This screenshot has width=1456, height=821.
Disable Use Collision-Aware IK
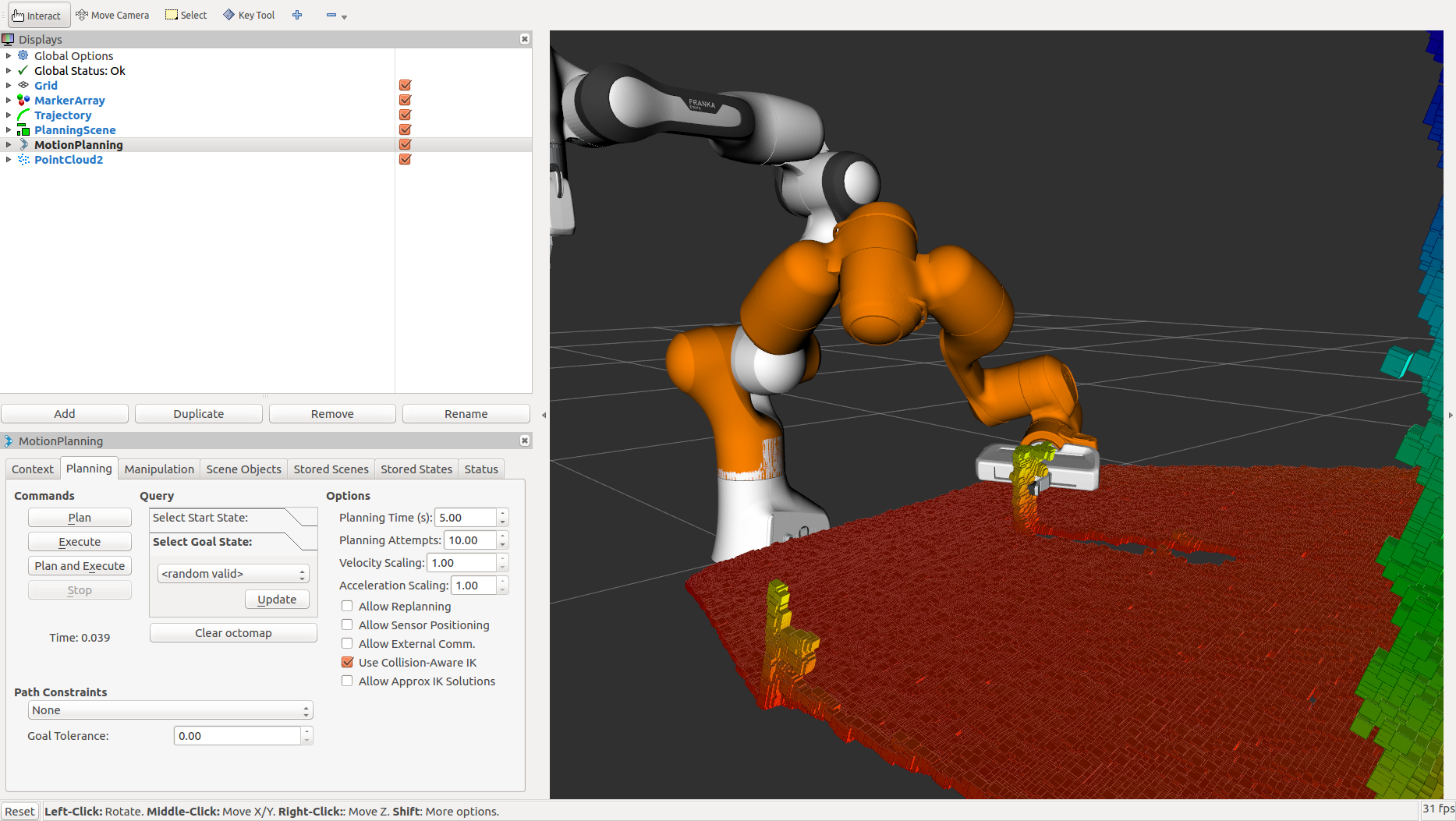tap(347, 662)
